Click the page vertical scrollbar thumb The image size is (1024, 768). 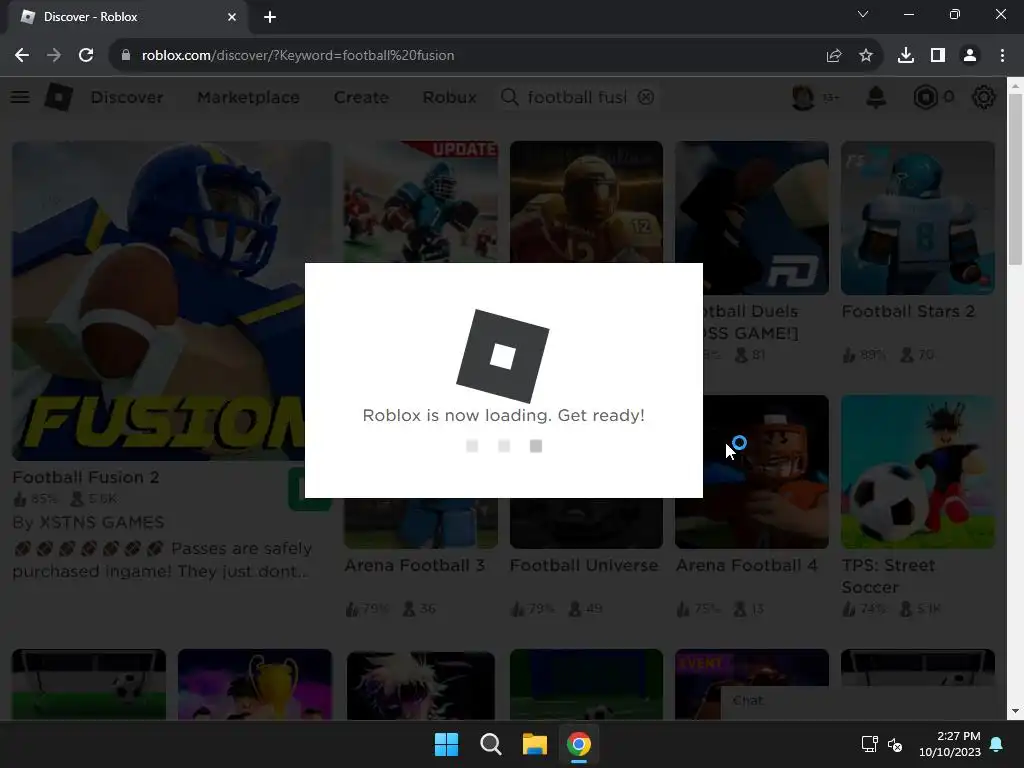(x=1015, y=180)
